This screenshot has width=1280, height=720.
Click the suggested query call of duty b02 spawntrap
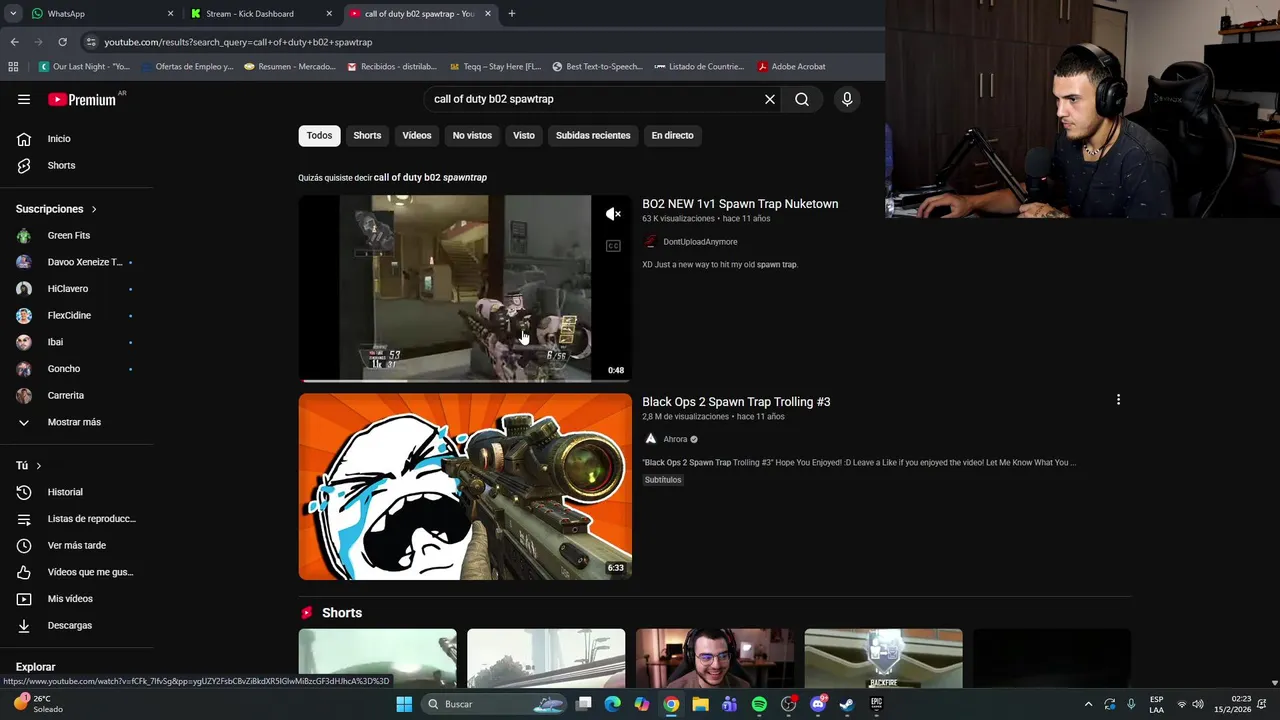click(x=430, y=177)
